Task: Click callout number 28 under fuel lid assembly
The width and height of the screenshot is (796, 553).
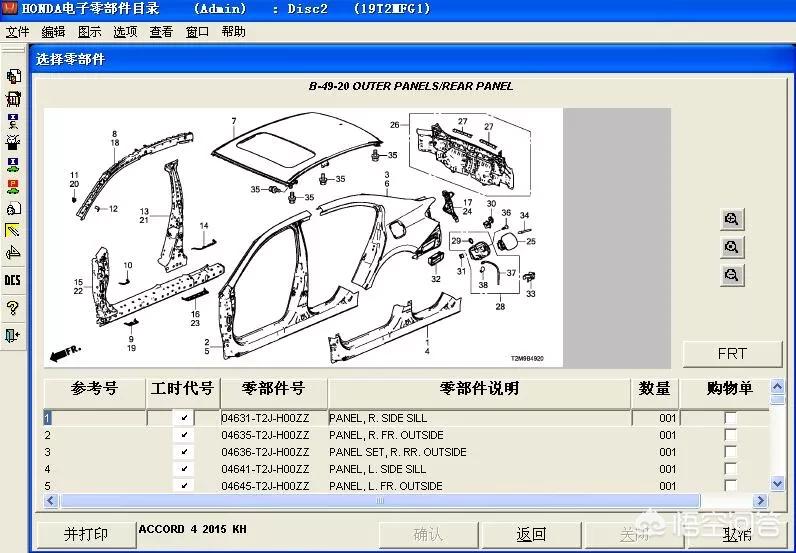Action: [500, 307]
